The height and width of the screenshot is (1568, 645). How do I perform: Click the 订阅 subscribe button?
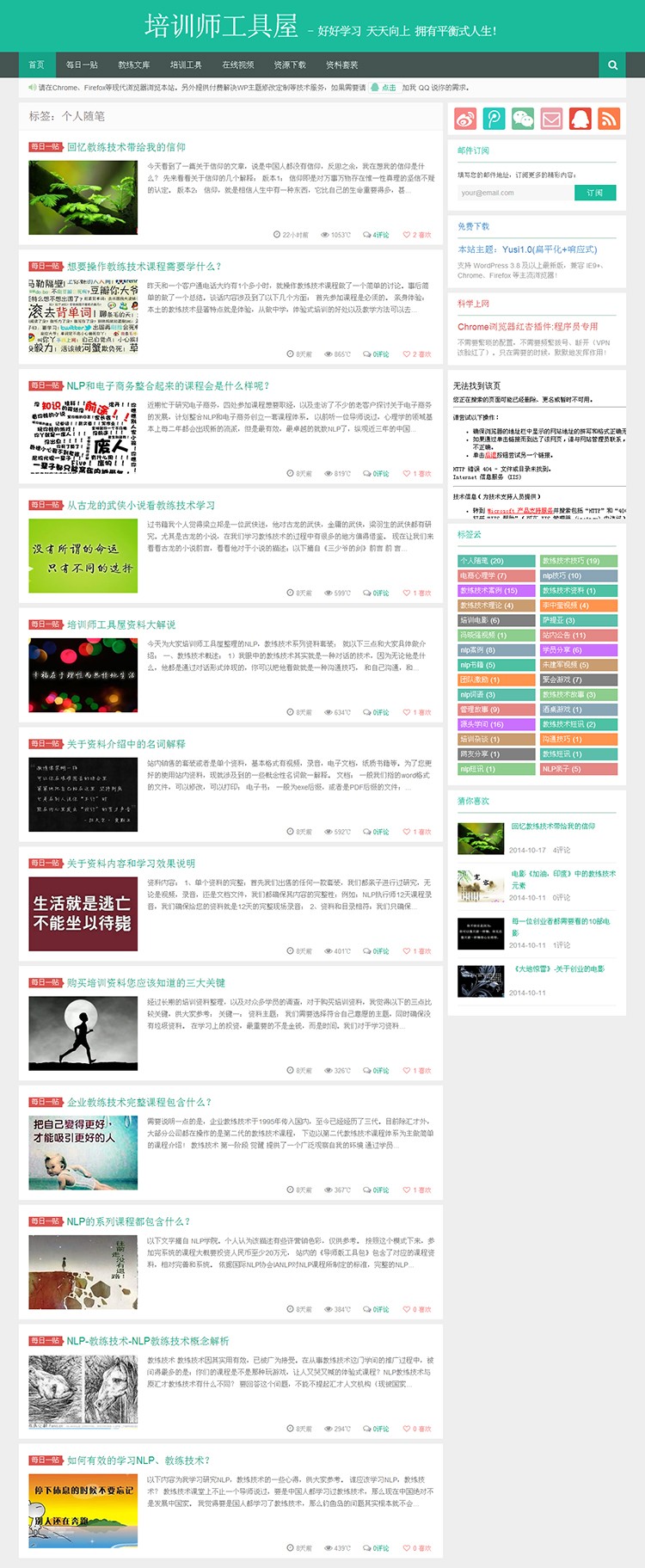click(595, 193)
